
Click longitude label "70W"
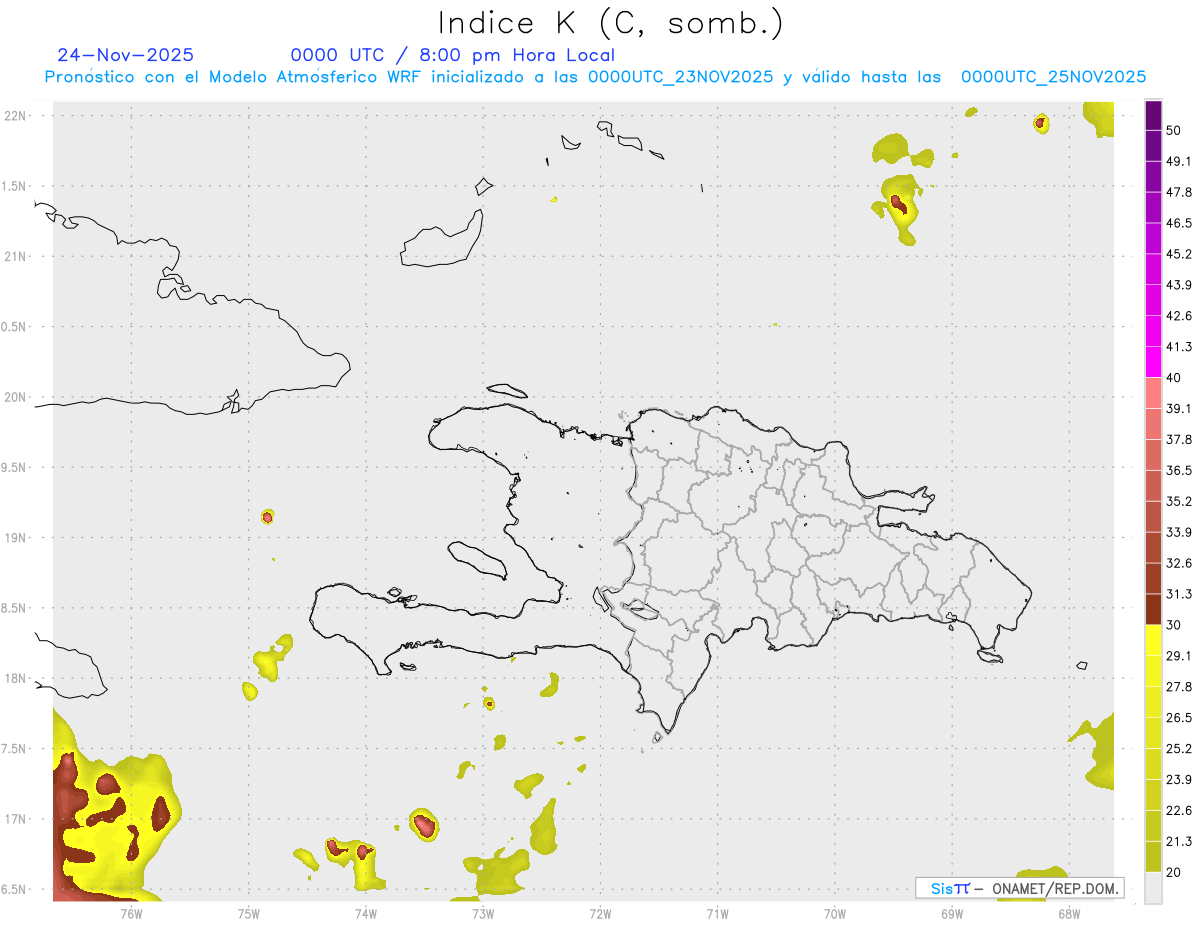pyautogui.click(x=835, y=913)
